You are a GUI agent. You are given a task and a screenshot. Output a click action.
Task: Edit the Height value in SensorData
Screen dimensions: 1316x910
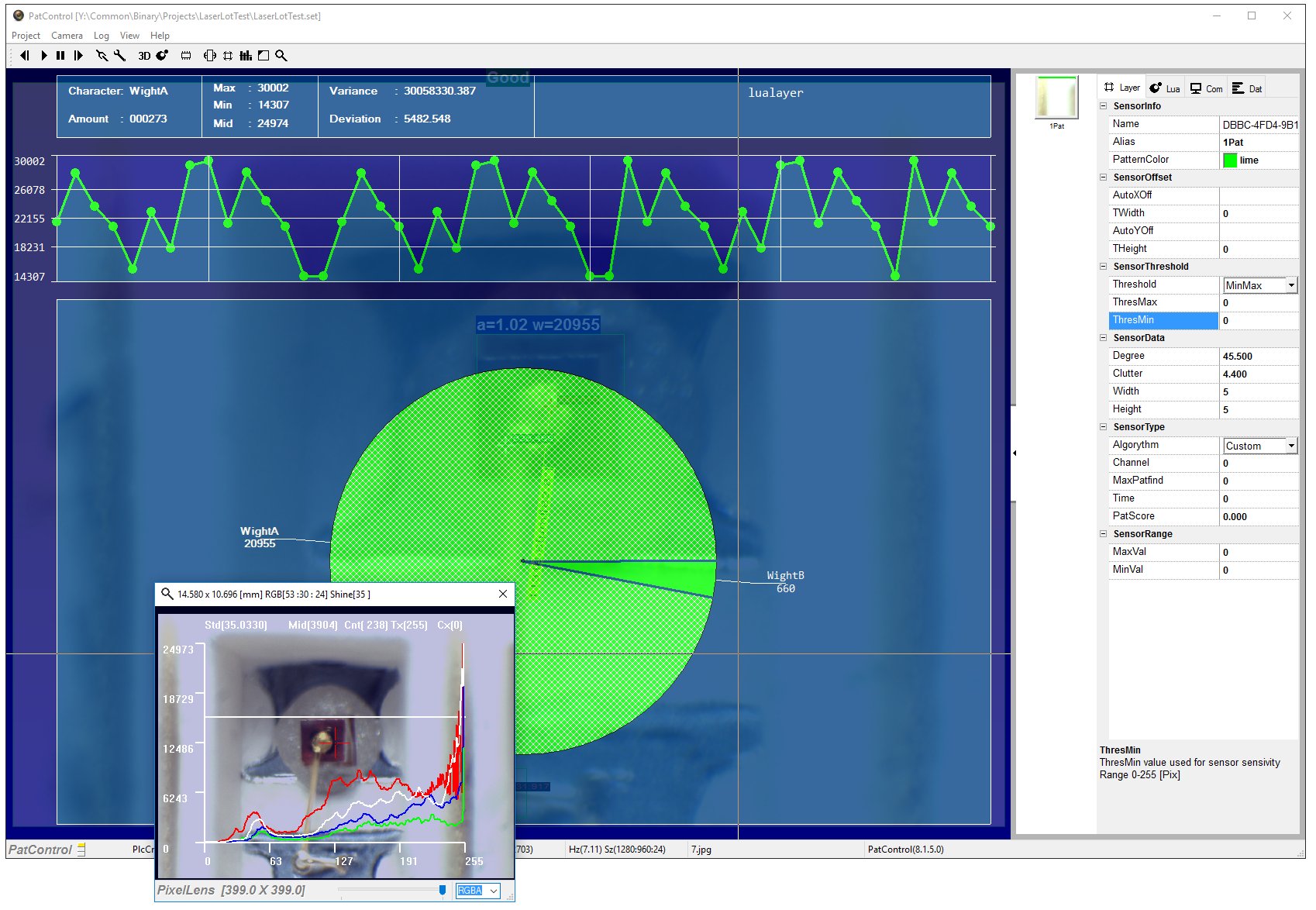1259,409
